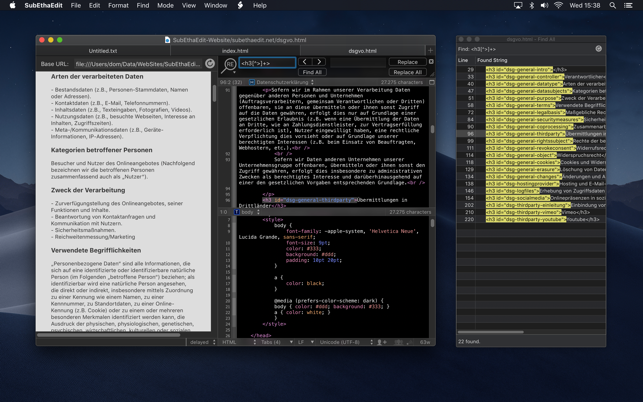Viewport: 643px width, 402px height.
Task: Switch to the index.html tab
Action: click(x=235, y=51)
